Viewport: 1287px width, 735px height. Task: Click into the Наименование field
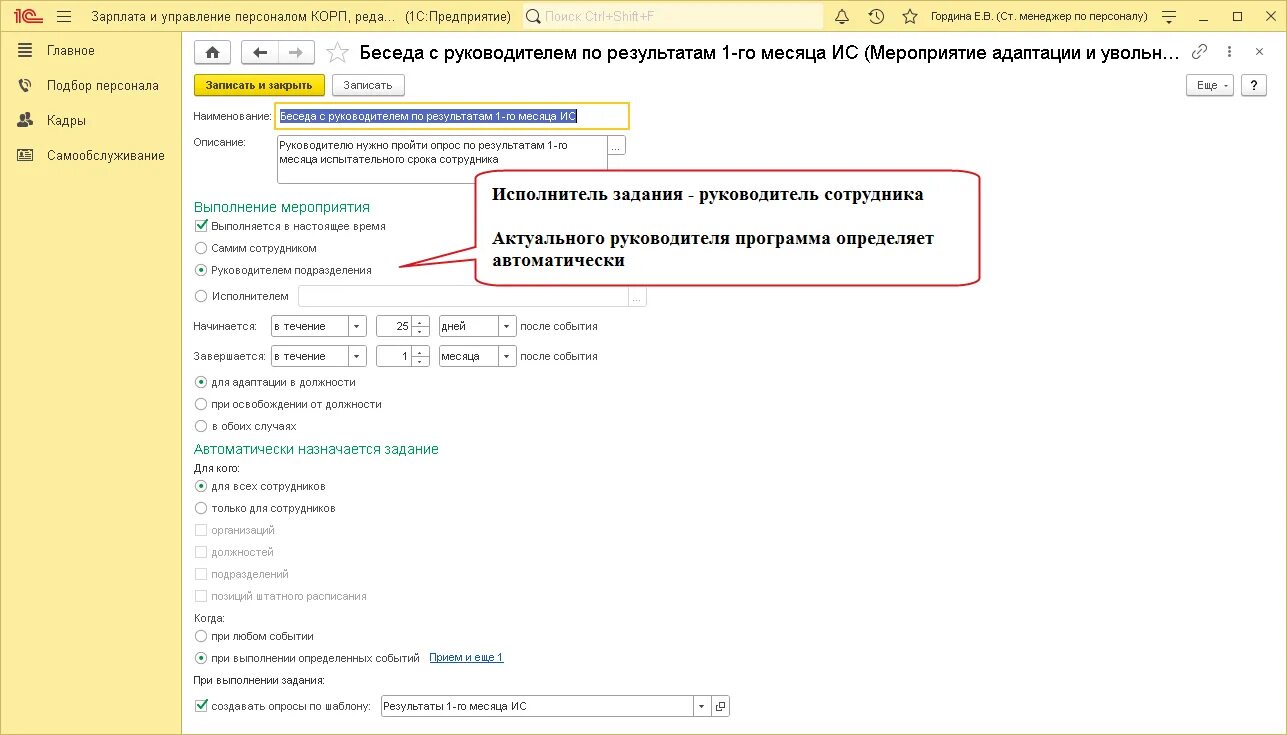pos(453,117)
